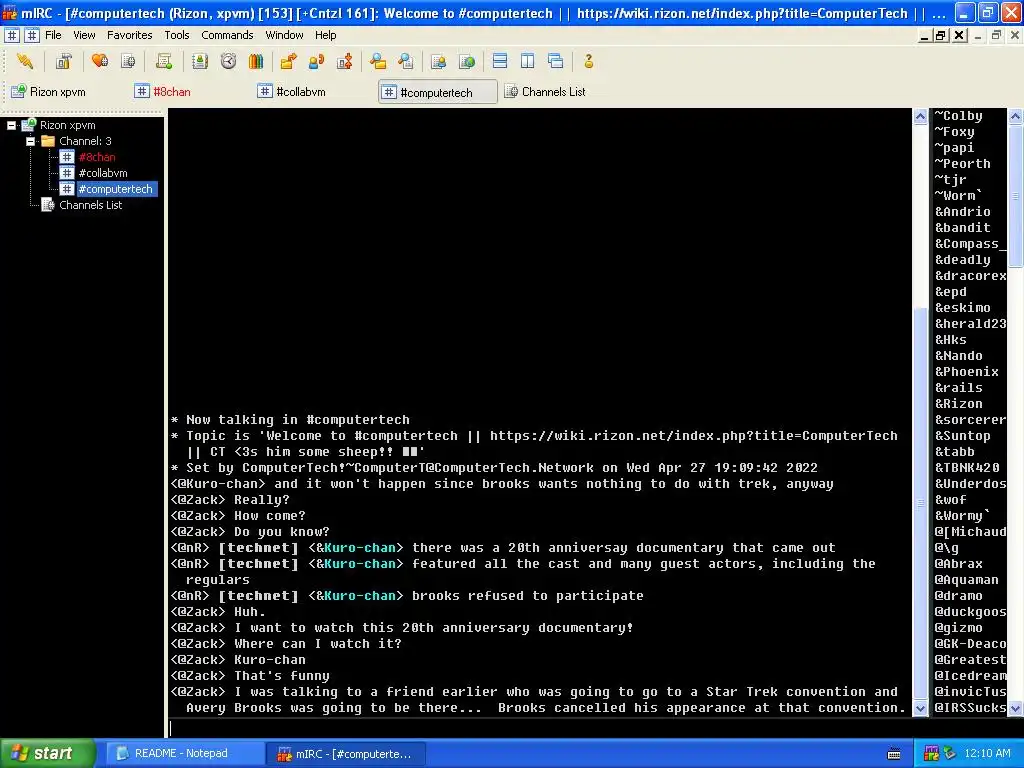Switch to the Channels List switchbar tab
The height and width of the screenshot is (768, 1024).
546,92
